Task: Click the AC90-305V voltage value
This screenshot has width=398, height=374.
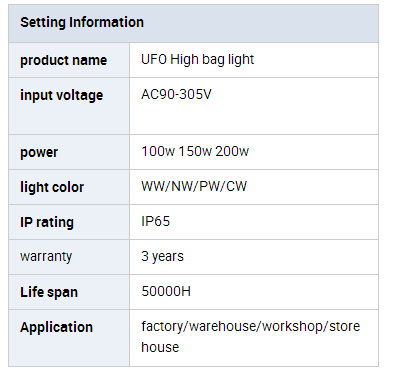Action: [176, 94]
